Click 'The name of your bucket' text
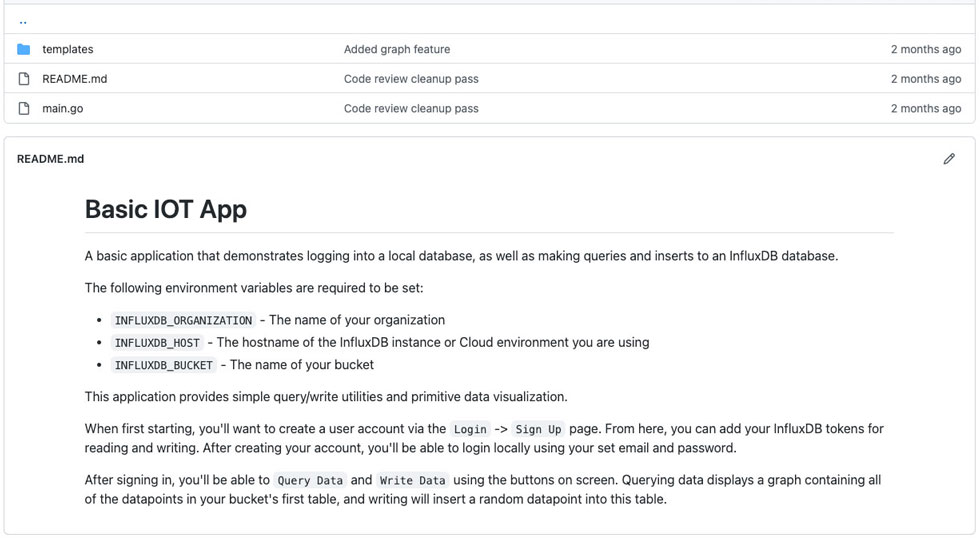Screen dimensions: 980x540 [302, 365]
